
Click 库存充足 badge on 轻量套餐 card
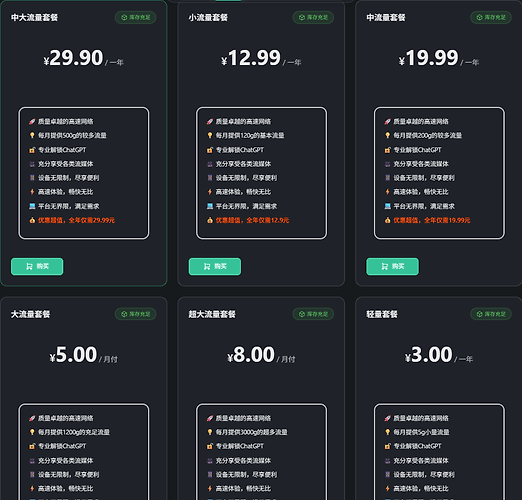pos(491,314)
